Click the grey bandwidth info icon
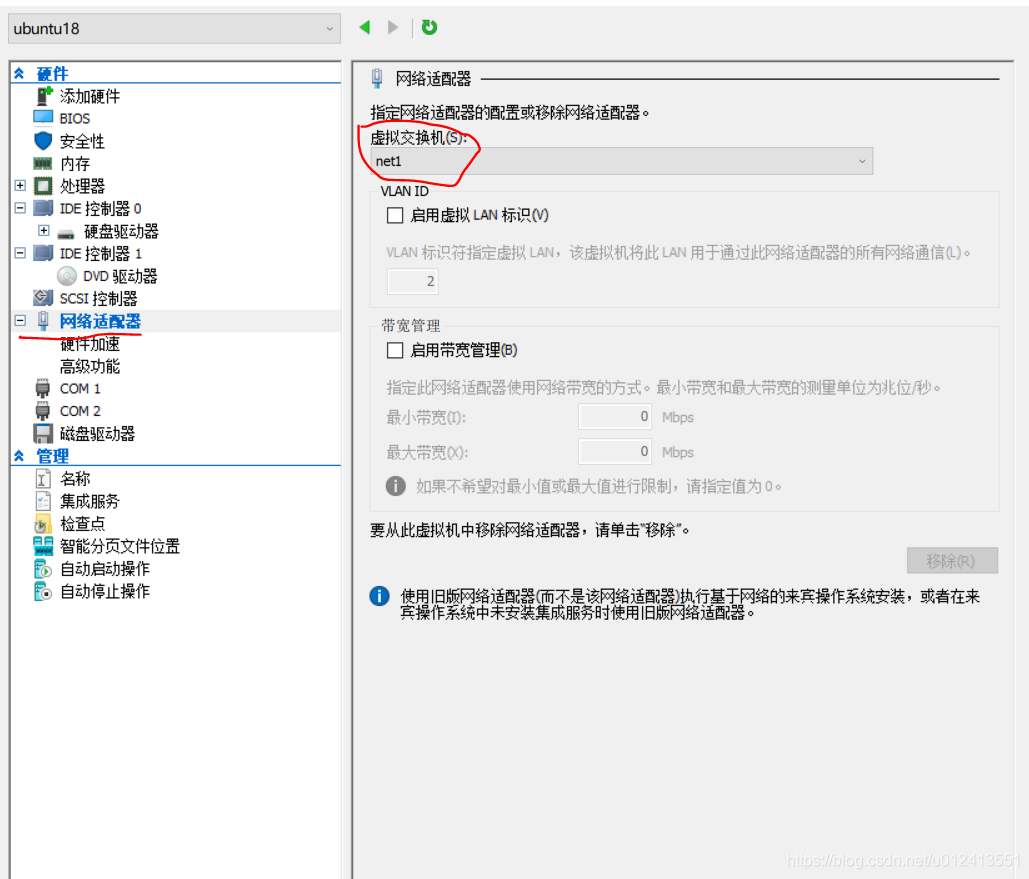Viewport: 1029px width, 879px height. coord(395,486)
